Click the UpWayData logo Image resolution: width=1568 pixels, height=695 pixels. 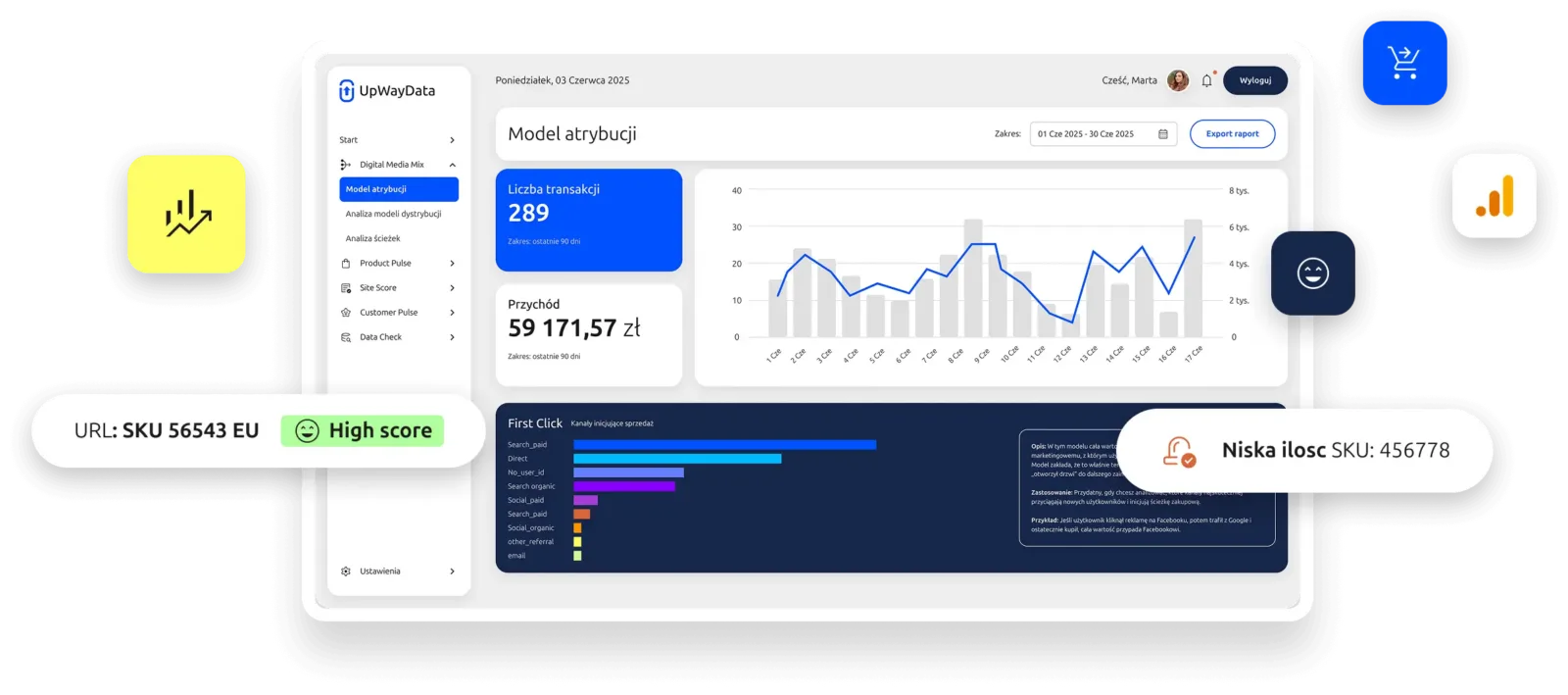pos(387,91)
